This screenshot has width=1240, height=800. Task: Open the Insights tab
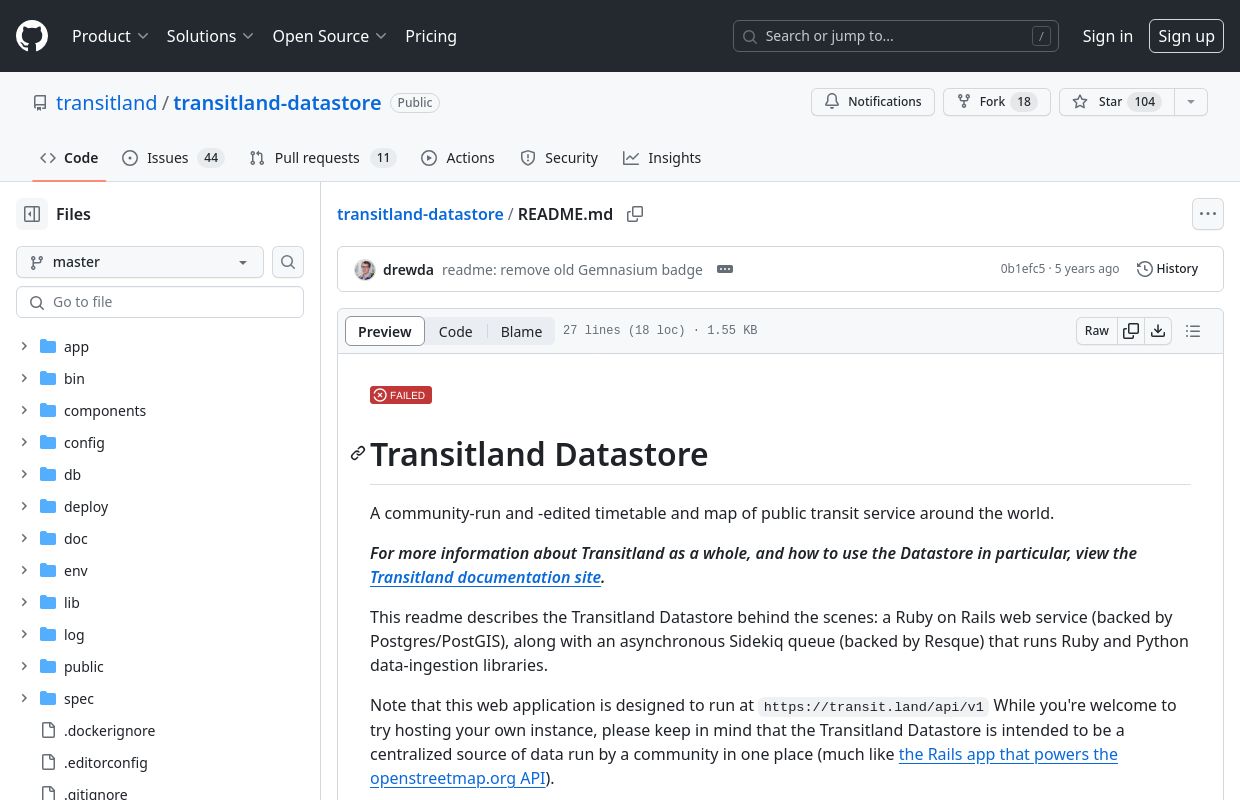pyautogui.click(x=662, y=158)
